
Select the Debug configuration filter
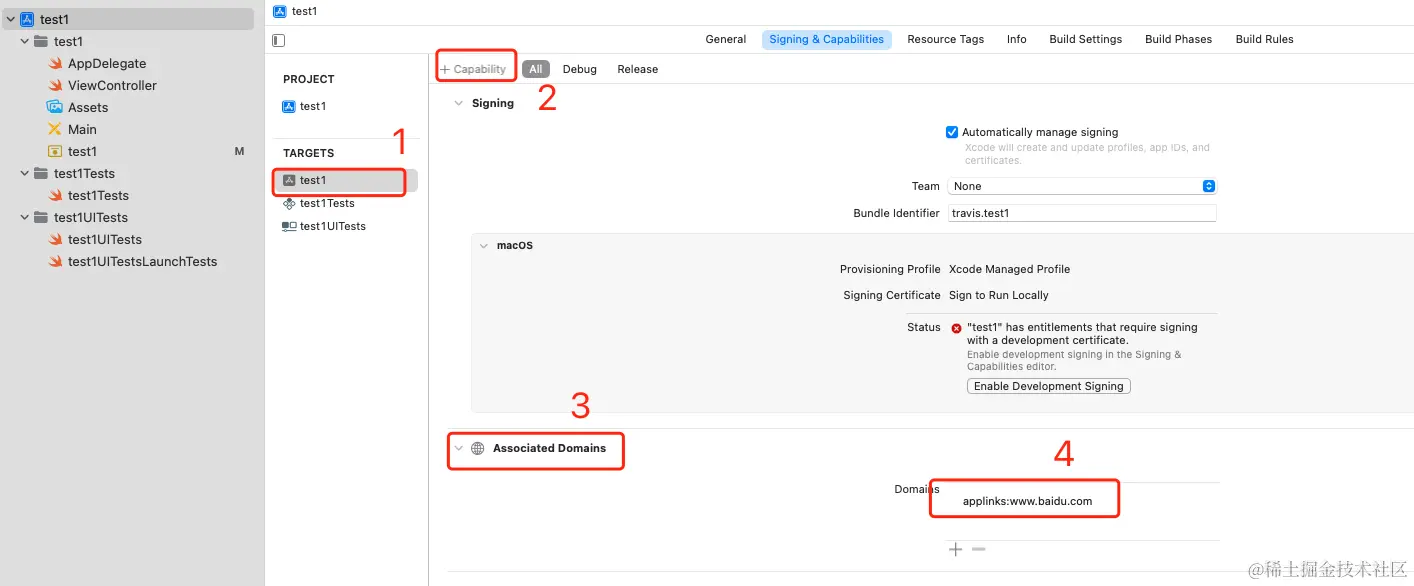(x=579, y=69)
